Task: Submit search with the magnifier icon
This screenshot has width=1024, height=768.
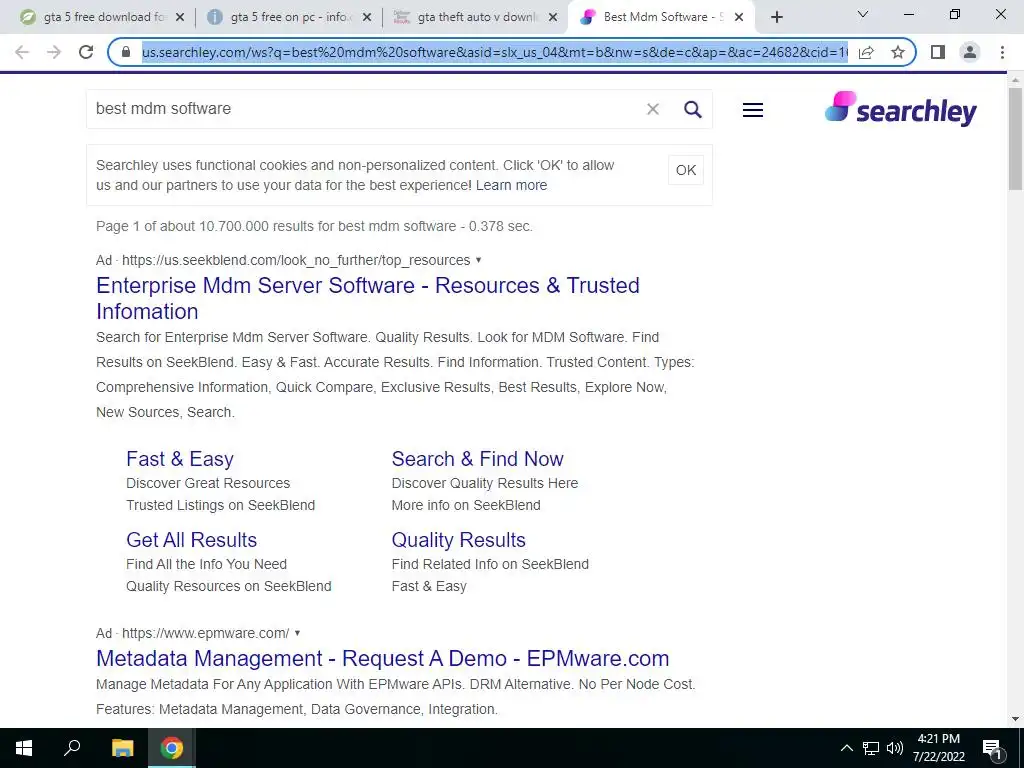Action: [x=693, y=109]
